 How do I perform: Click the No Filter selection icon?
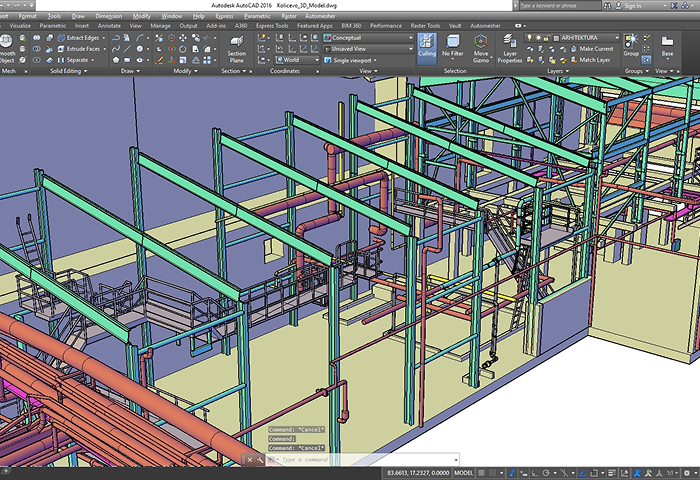(x=454, y=46)
